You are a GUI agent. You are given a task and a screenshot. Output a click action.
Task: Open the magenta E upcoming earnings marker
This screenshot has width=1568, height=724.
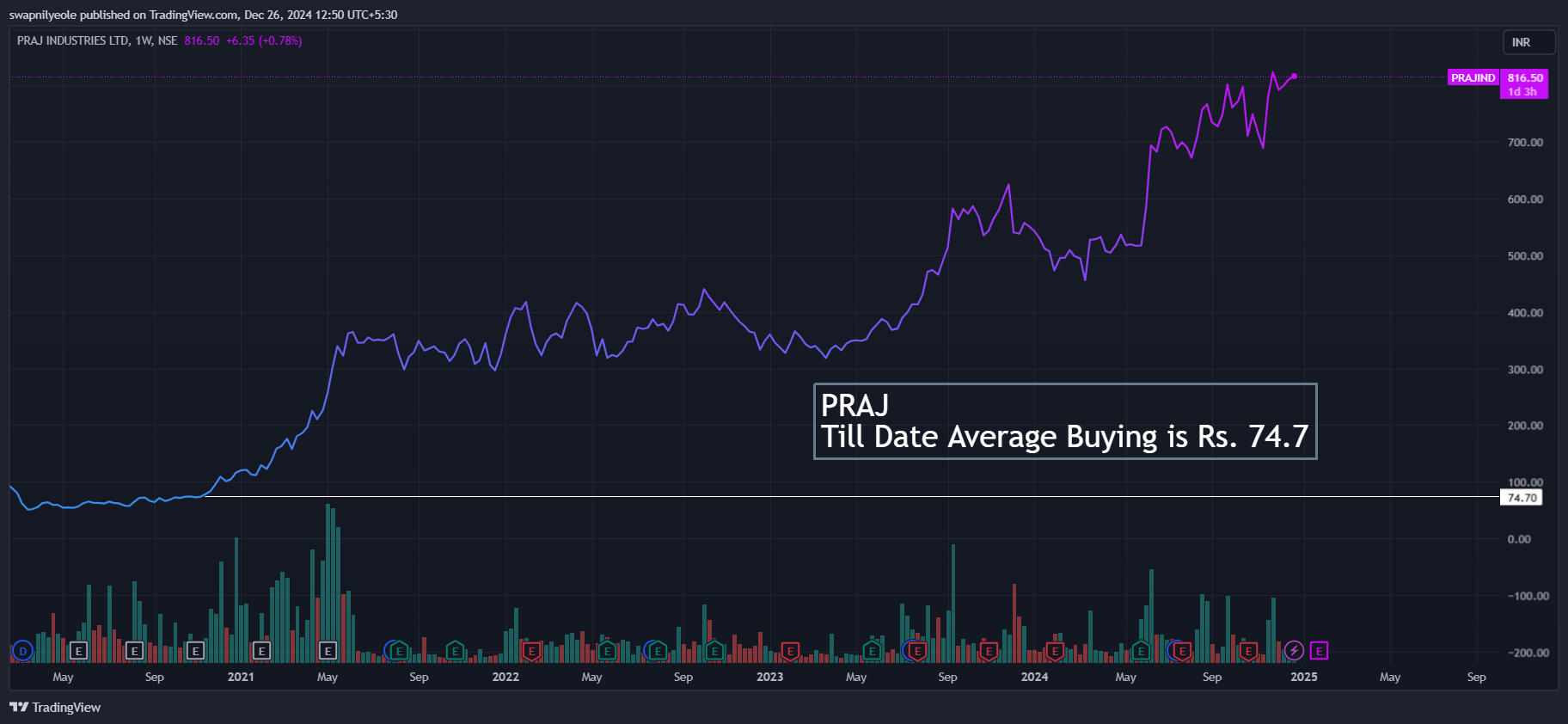click(1319, 651)
